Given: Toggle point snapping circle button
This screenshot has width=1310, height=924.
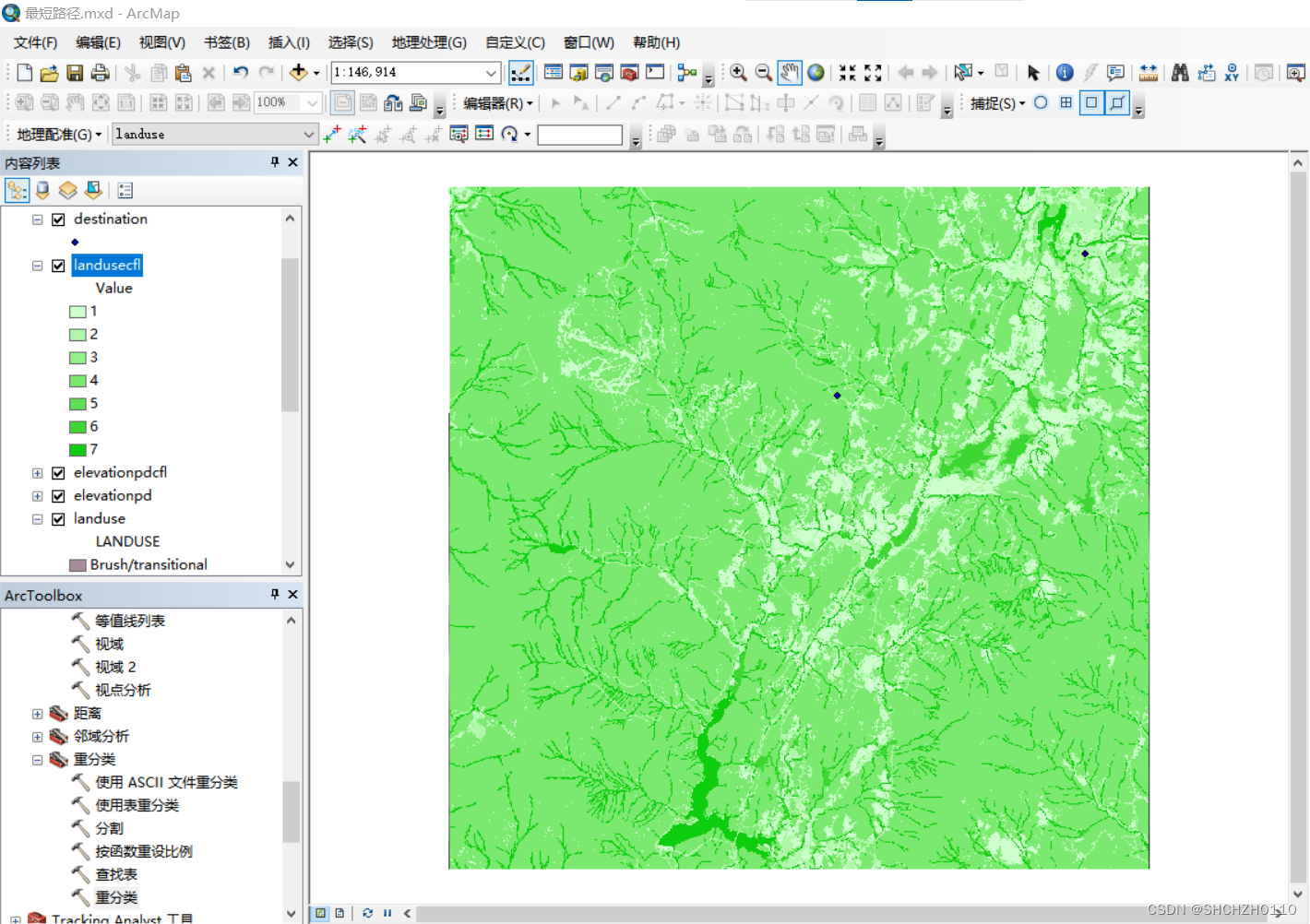Looking at the screenshot, I should [x=1041, y=102].
